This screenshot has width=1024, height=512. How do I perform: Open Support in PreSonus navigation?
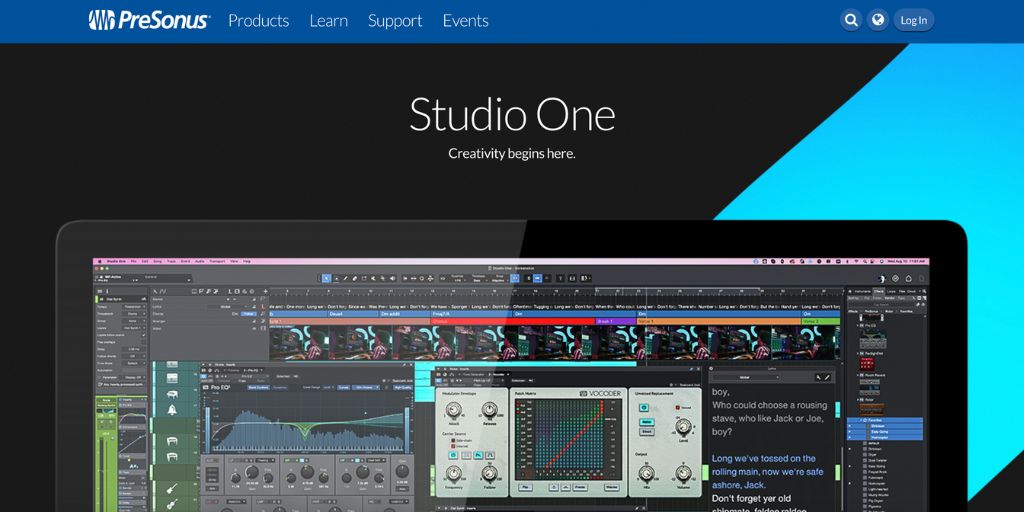coord(395,21)
